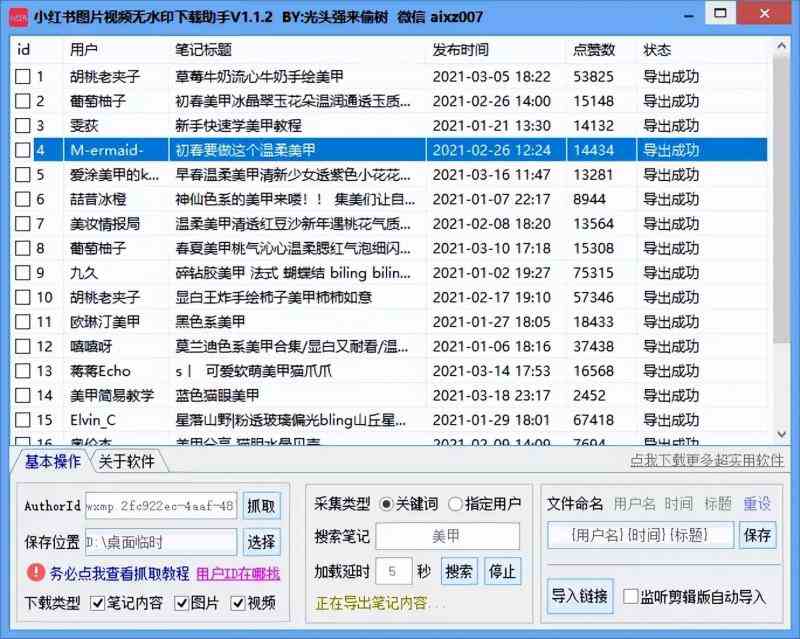Click user 美妆情报局 in row 7

click(105, 224)
